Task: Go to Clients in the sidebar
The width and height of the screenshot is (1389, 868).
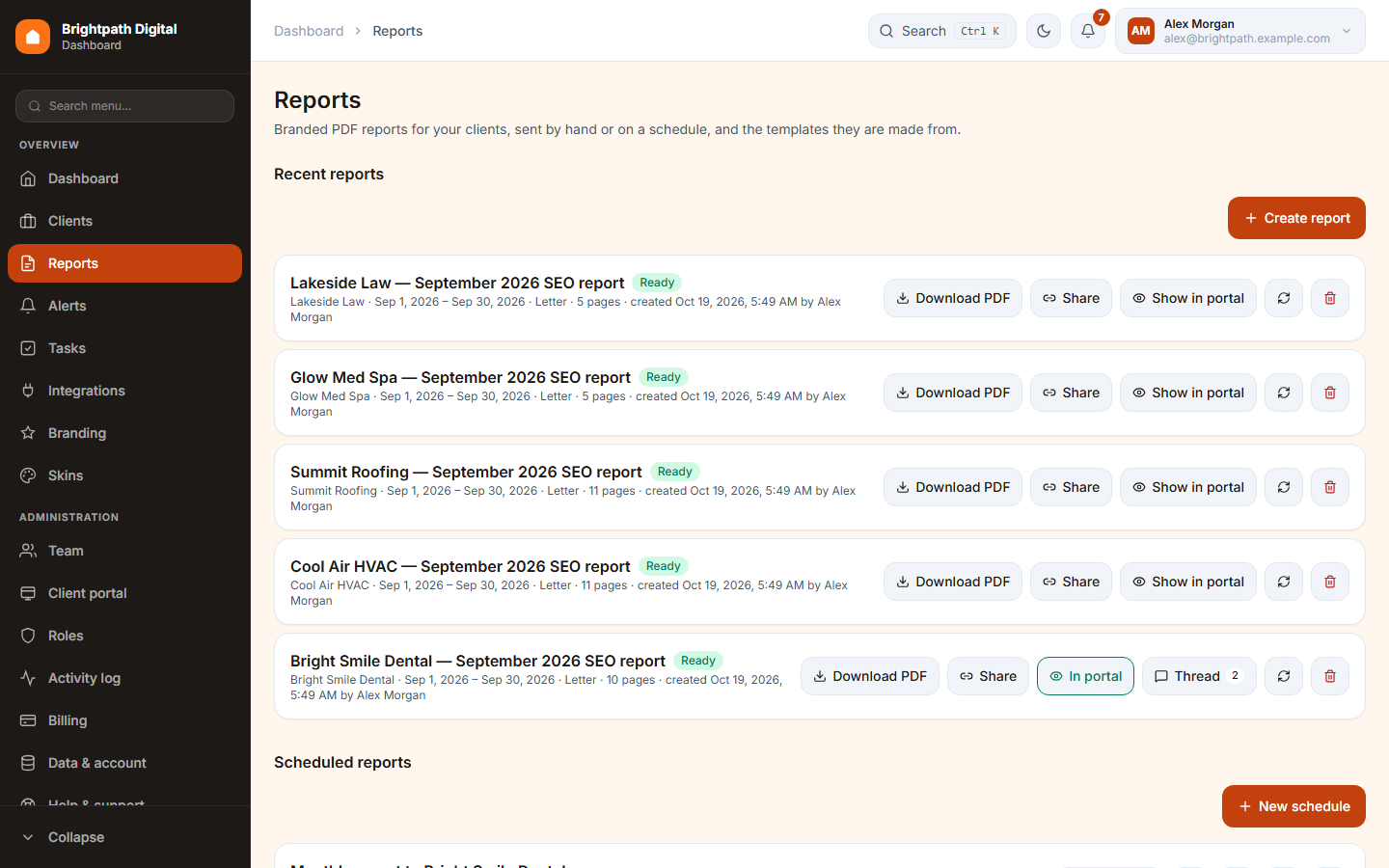Action: (125, 221)
